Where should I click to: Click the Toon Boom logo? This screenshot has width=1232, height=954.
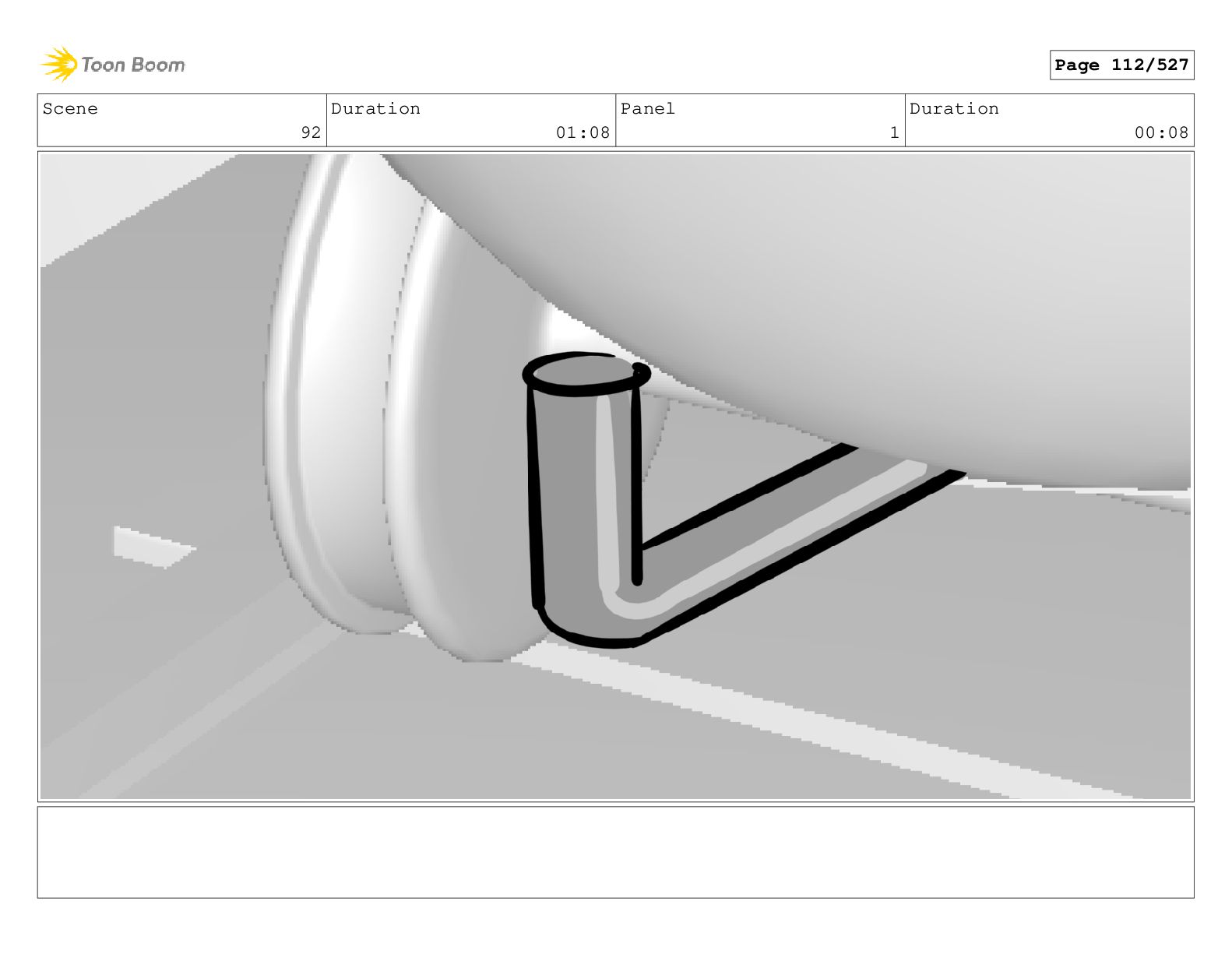pyautogui.click(x=113, y=64)
